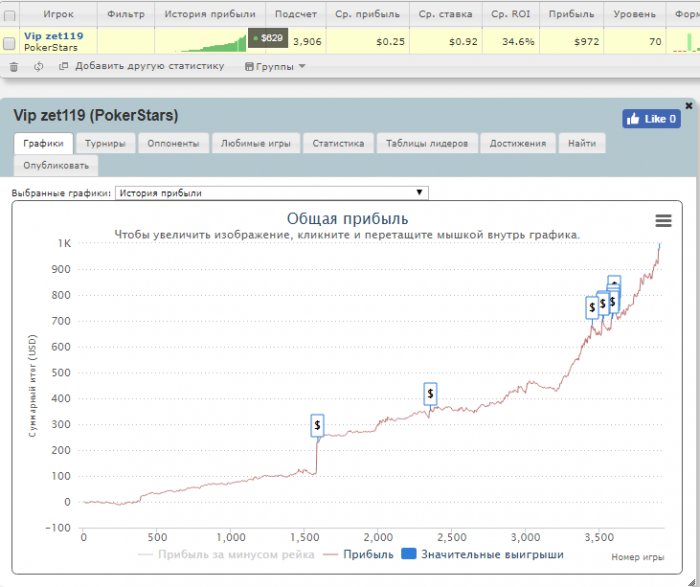Viewport: 700px width, 587px height.
Task: Click the refresh icon below the table
Action: tap(39, 67)
